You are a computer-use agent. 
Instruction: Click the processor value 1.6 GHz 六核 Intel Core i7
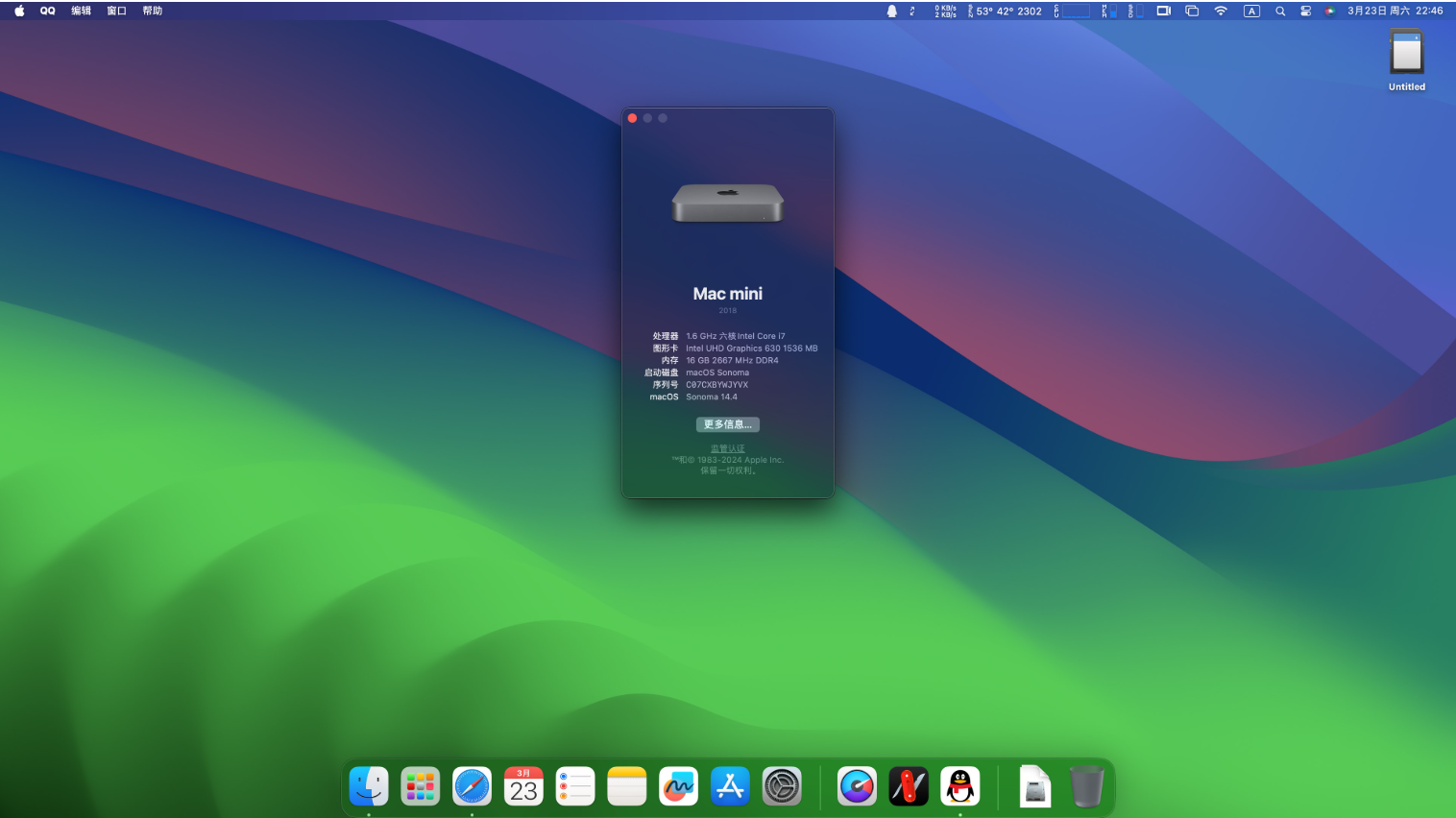736,336
